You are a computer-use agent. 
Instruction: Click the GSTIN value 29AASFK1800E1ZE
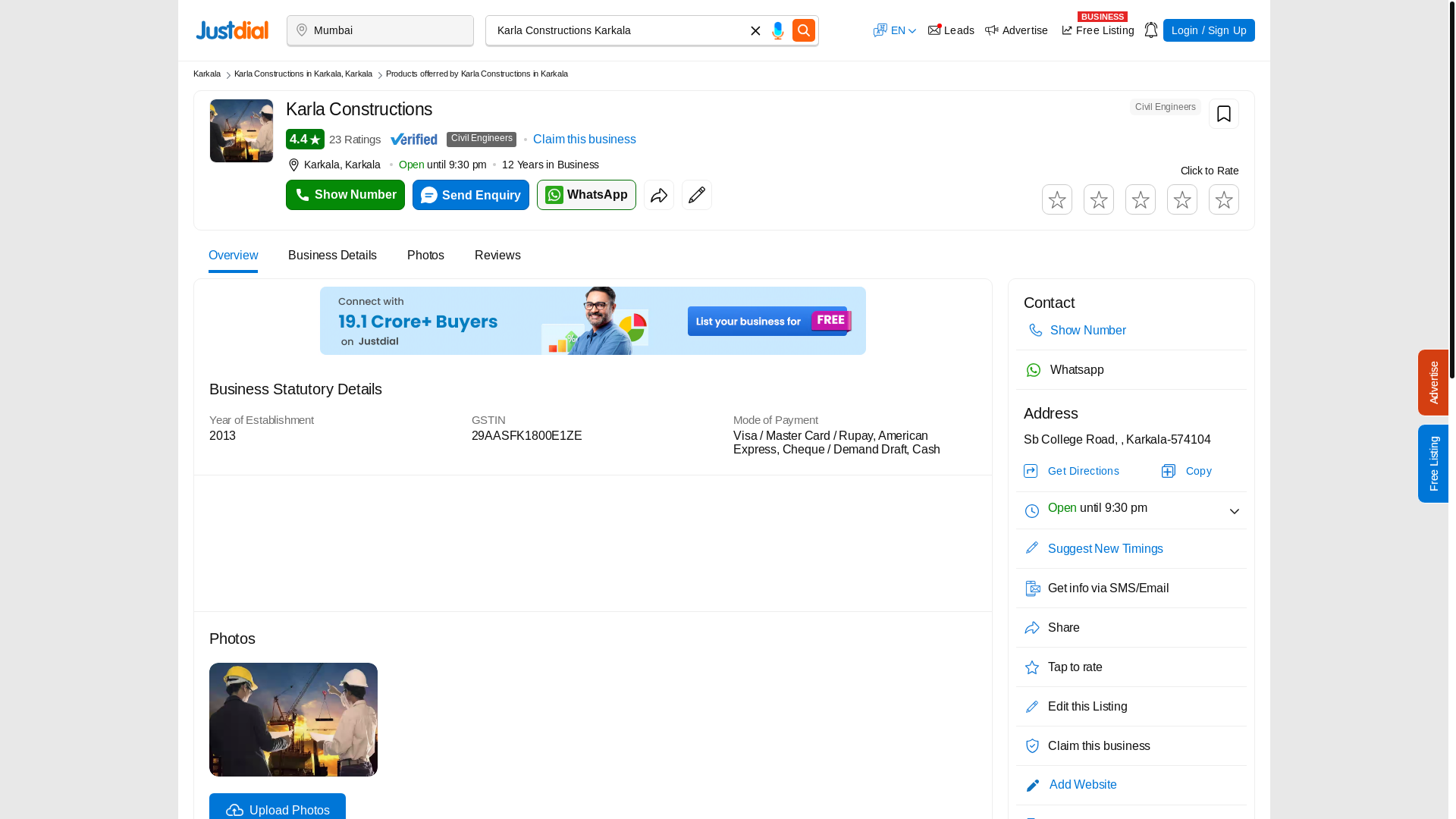pos(527,436)
